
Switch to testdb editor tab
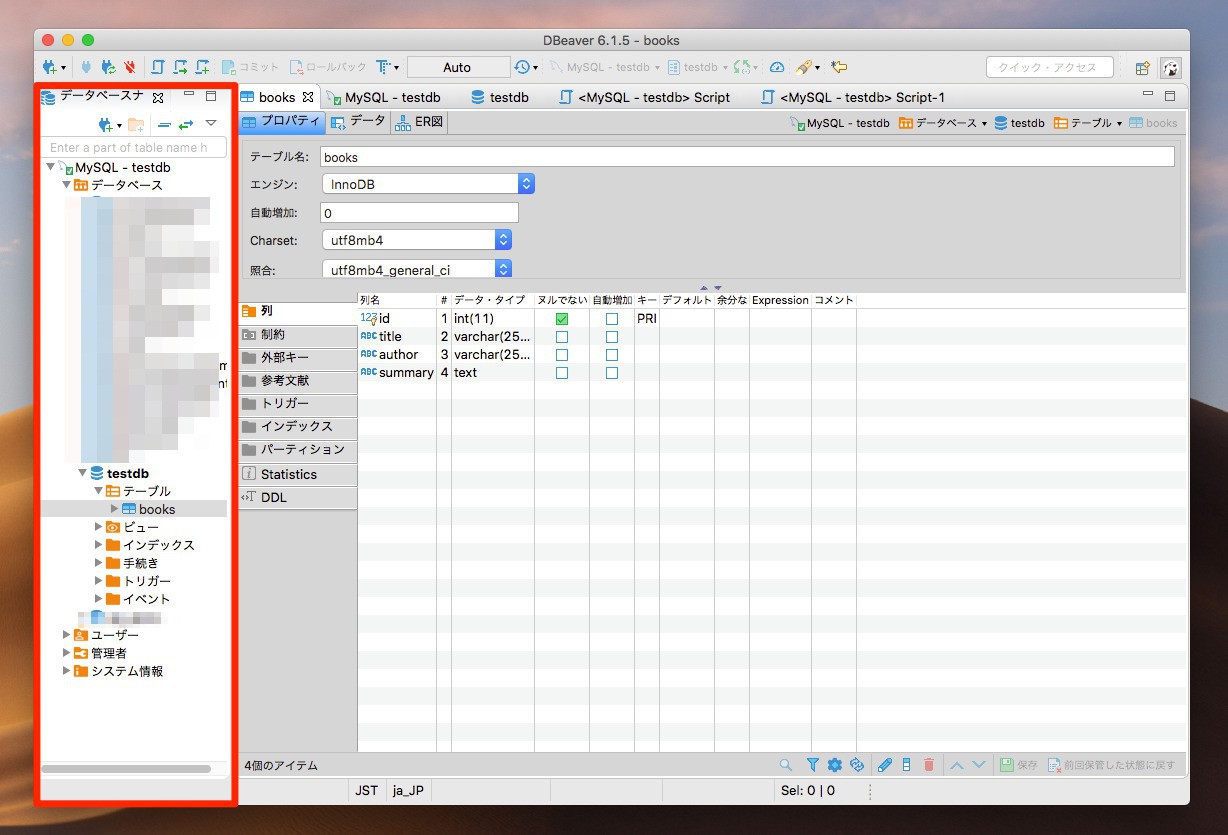pos(500,97)
